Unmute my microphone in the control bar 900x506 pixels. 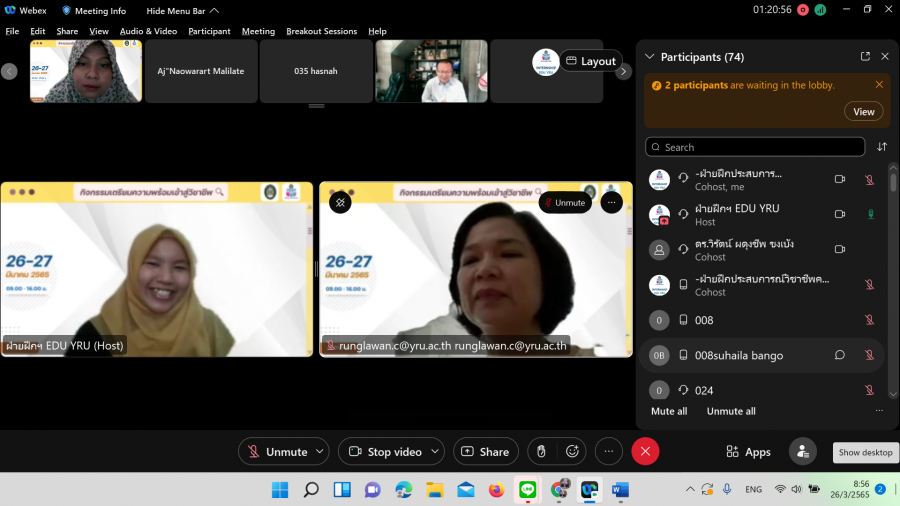(x=277, y=452)
